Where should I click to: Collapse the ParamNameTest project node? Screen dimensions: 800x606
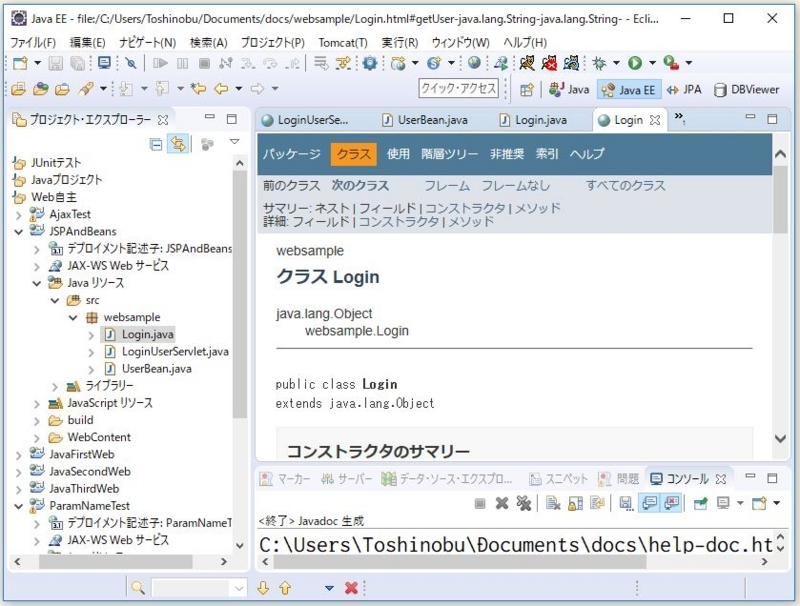[19, 507]
